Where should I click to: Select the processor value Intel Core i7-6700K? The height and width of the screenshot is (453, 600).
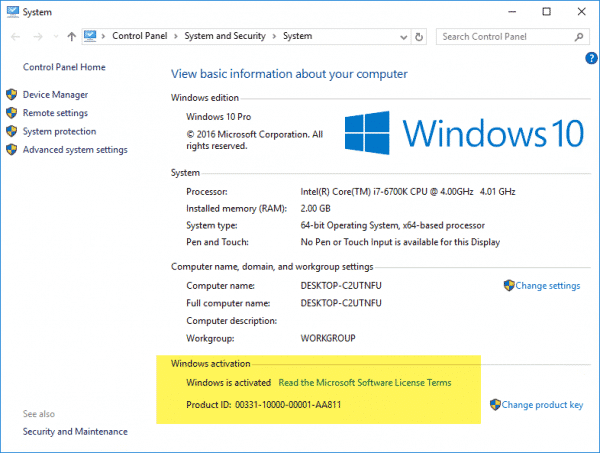pos(408,192)
